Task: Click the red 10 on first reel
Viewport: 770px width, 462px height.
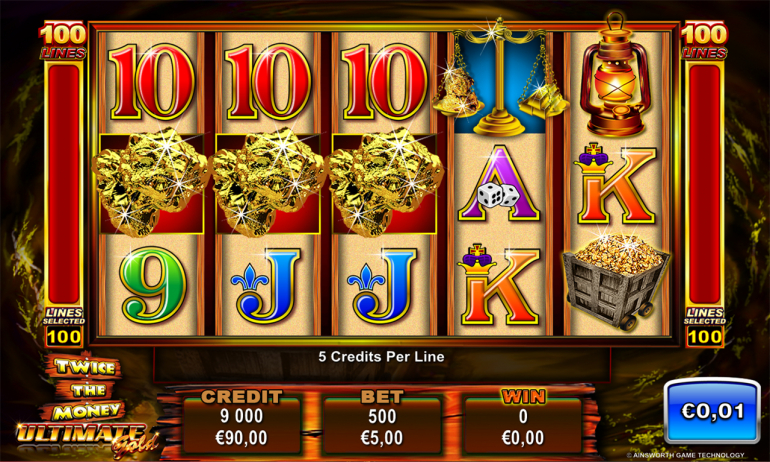Action: (x=151, y=82)
